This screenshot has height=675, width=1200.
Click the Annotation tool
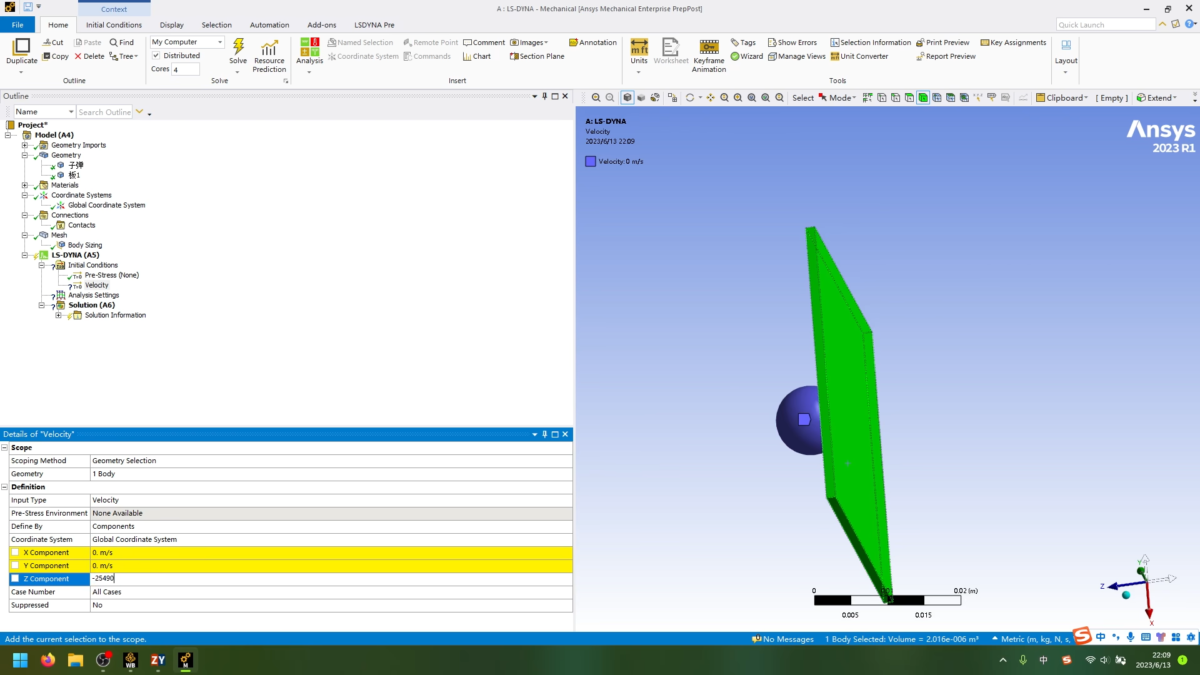[592, 42]
